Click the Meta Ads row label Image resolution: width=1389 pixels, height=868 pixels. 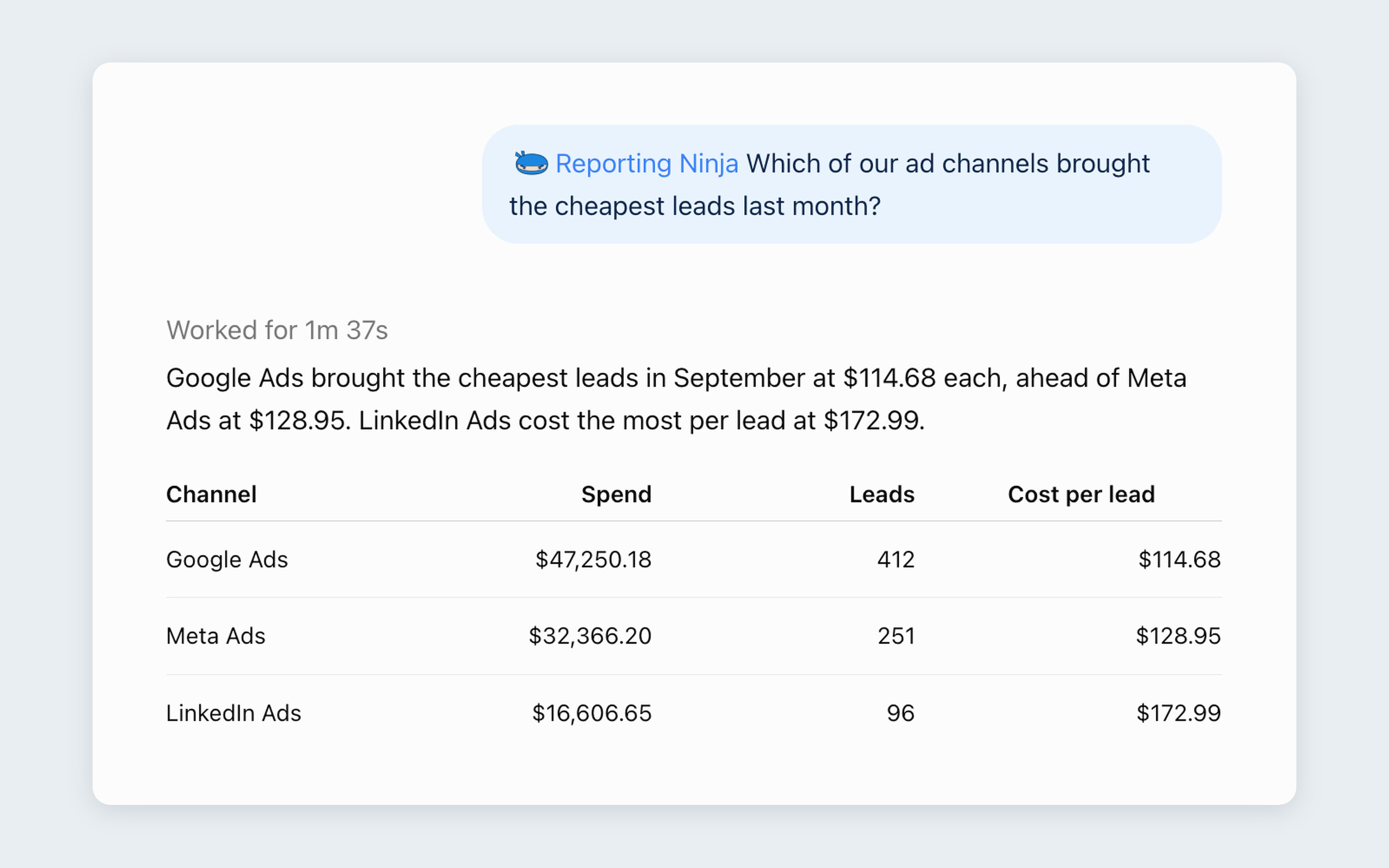[x=216, y=636]
